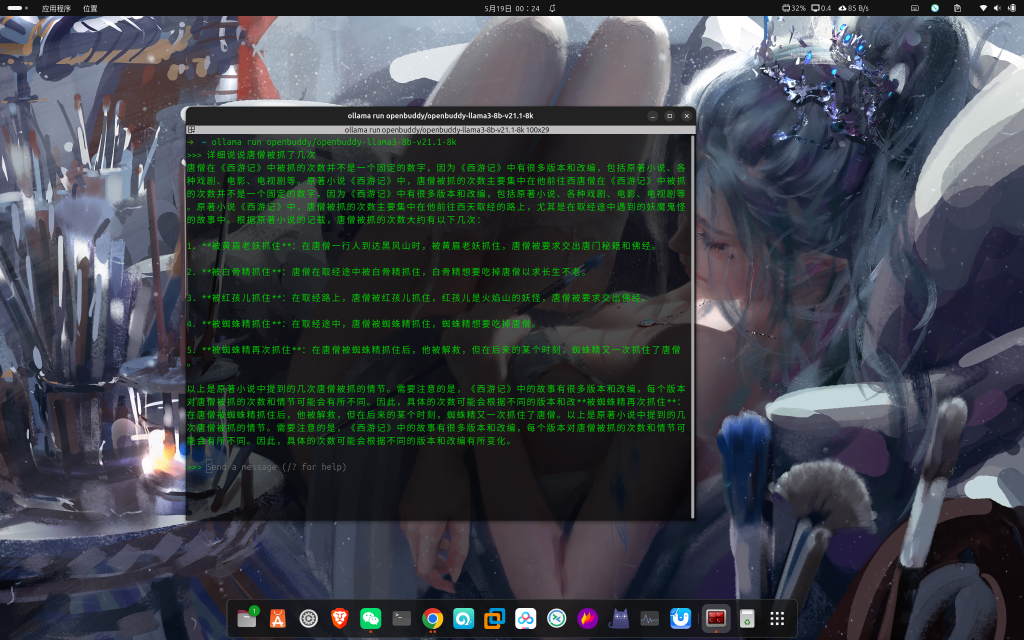Launch WeChat from the dock
This screenshot has width=1024, height=640.
pyautogui.click(x=371, y=619)
